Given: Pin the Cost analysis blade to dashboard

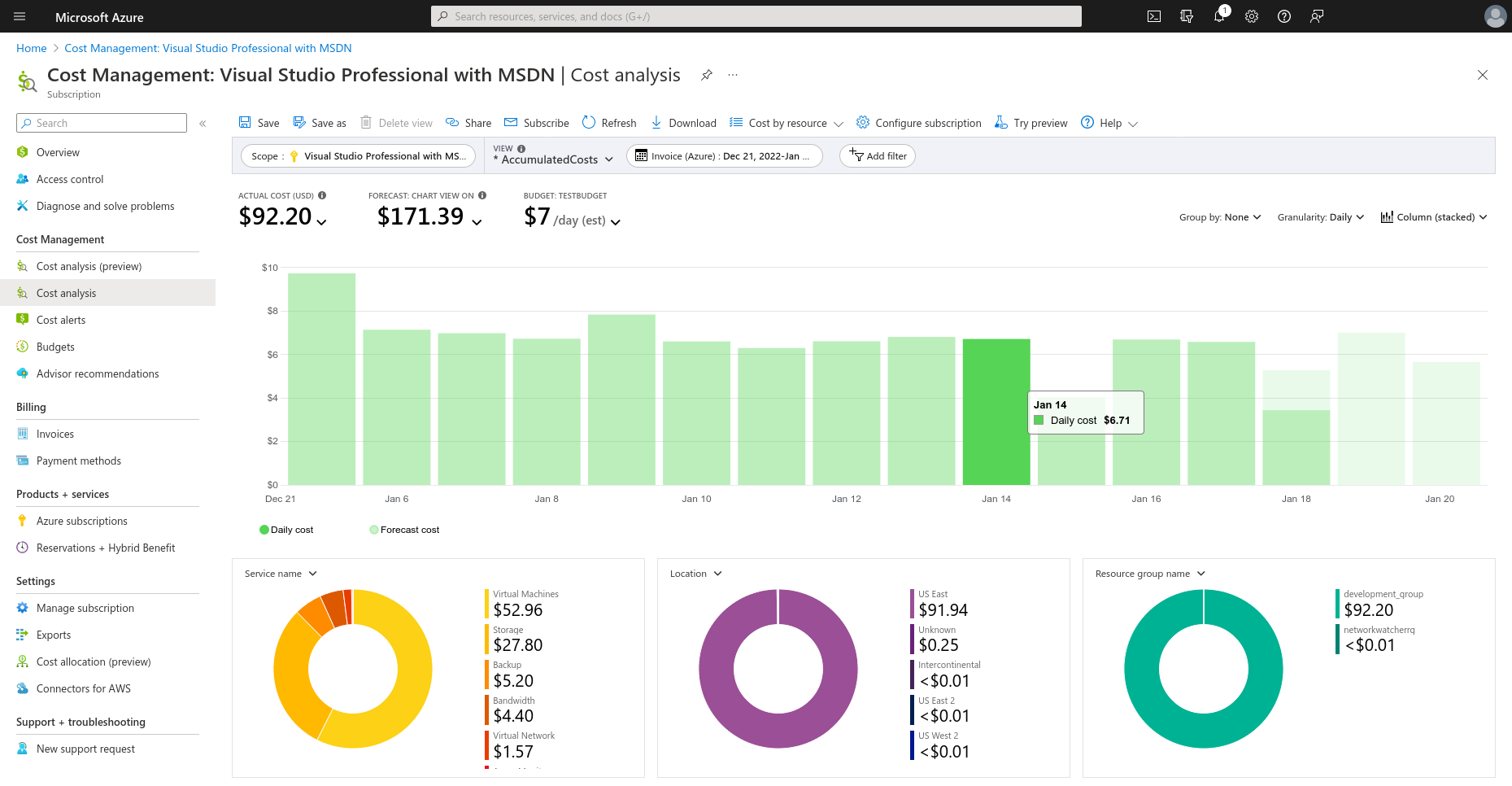Looking at the screenshot, I should 707,75.
